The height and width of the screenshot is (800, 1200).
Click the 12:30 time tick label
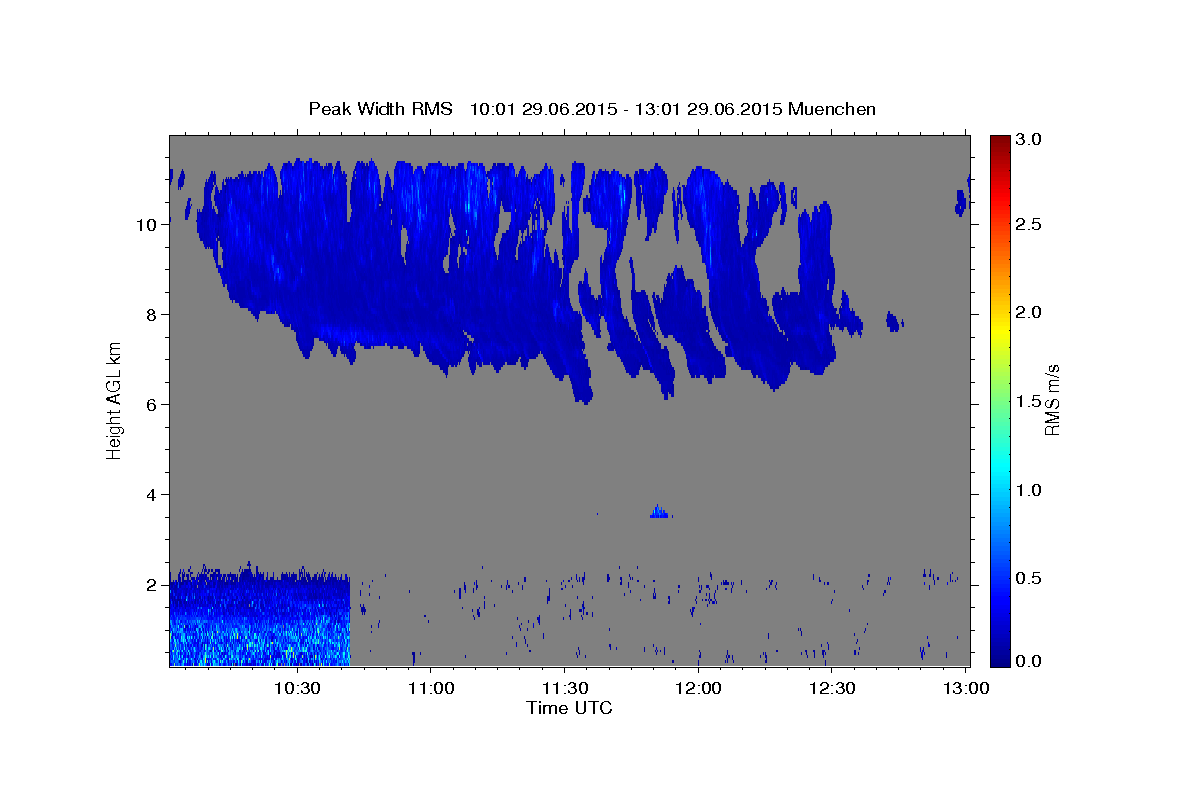pos(832,688)
